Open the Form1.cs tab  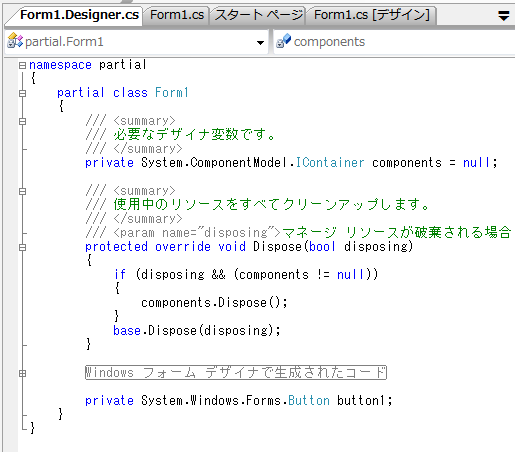177,15
